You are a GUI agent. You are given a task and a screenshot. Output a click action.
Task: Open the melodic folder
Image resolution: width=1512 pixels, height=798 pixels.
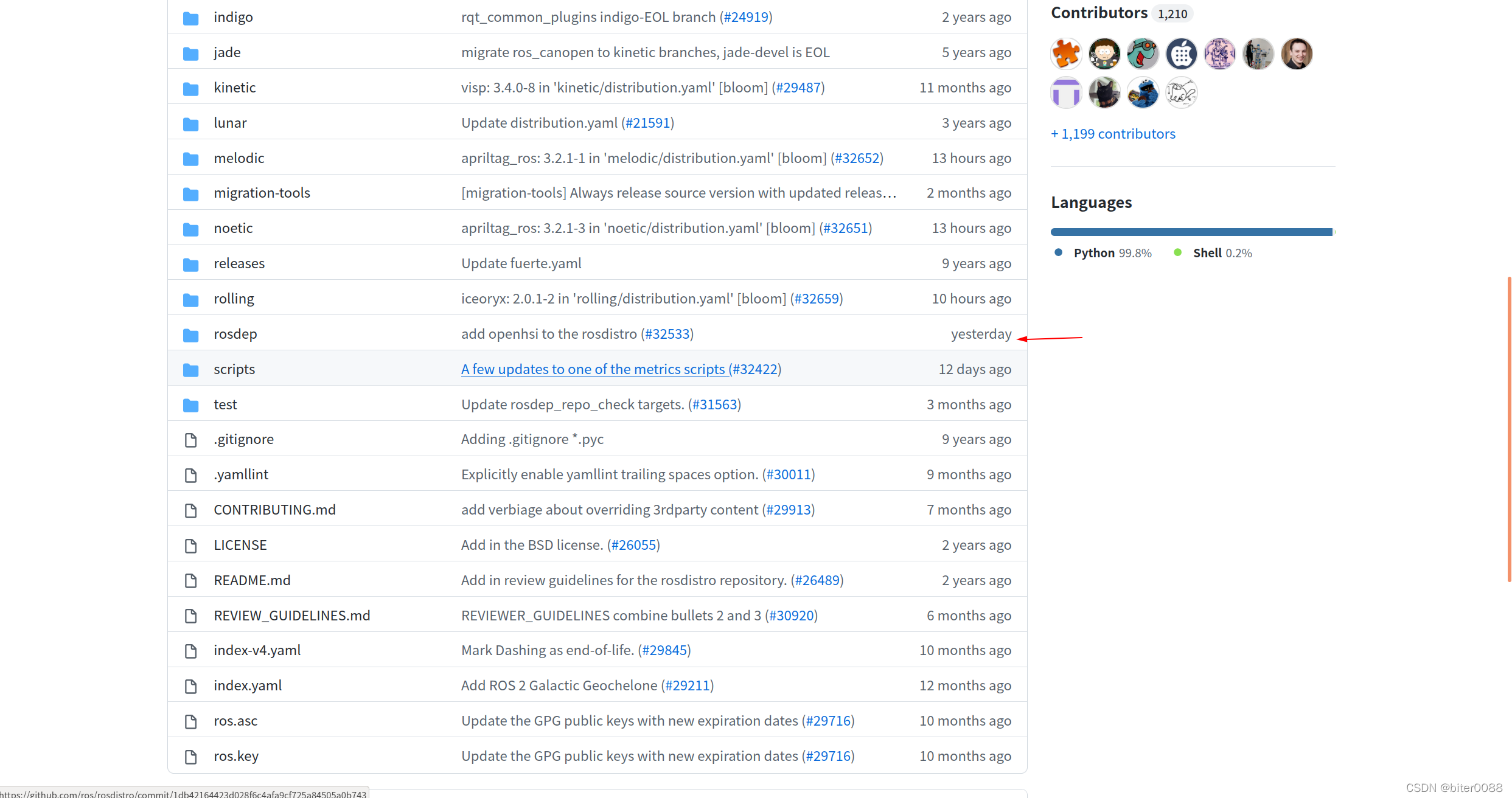[x=239, y=158]
